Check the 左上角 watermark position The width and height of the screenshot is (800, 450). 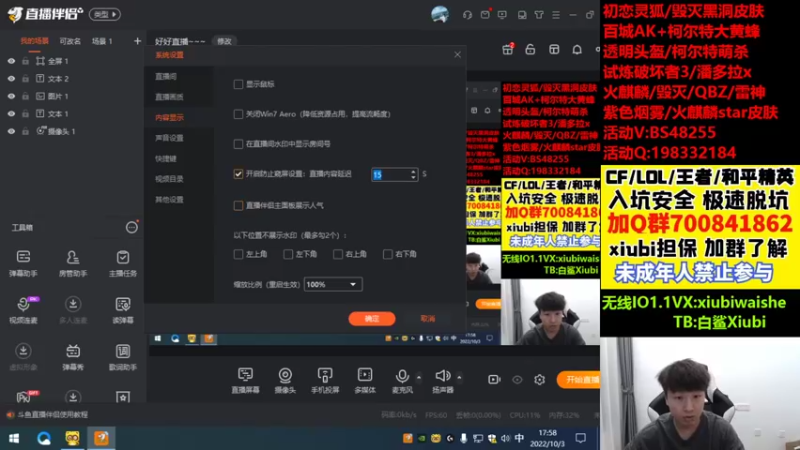point(238,254)
